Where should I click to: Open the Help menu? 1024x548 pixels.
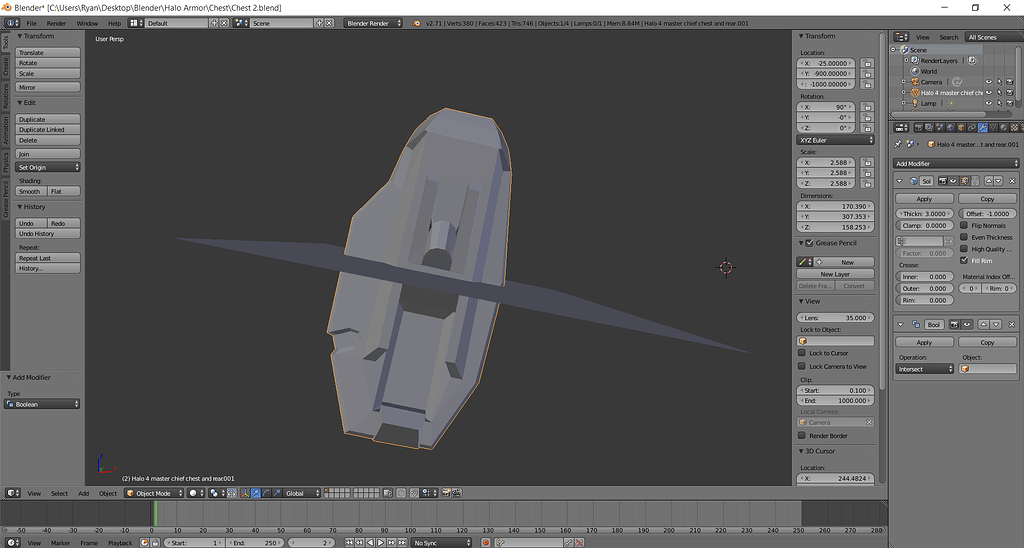(x=114, y=23)
